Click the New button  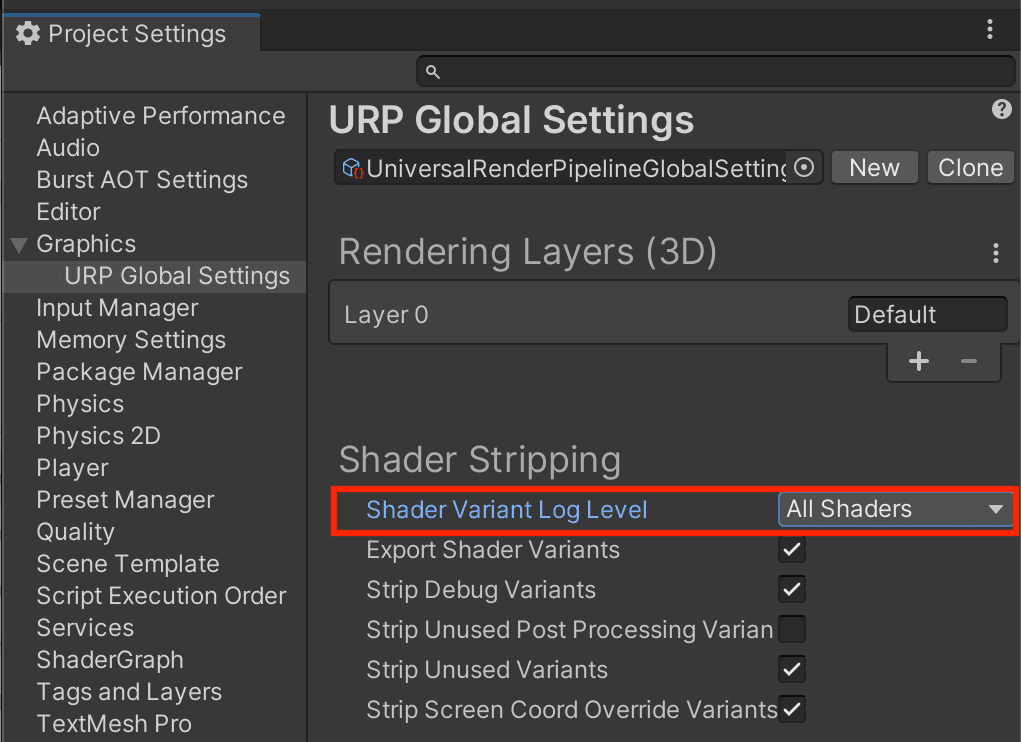coord(874,168)
